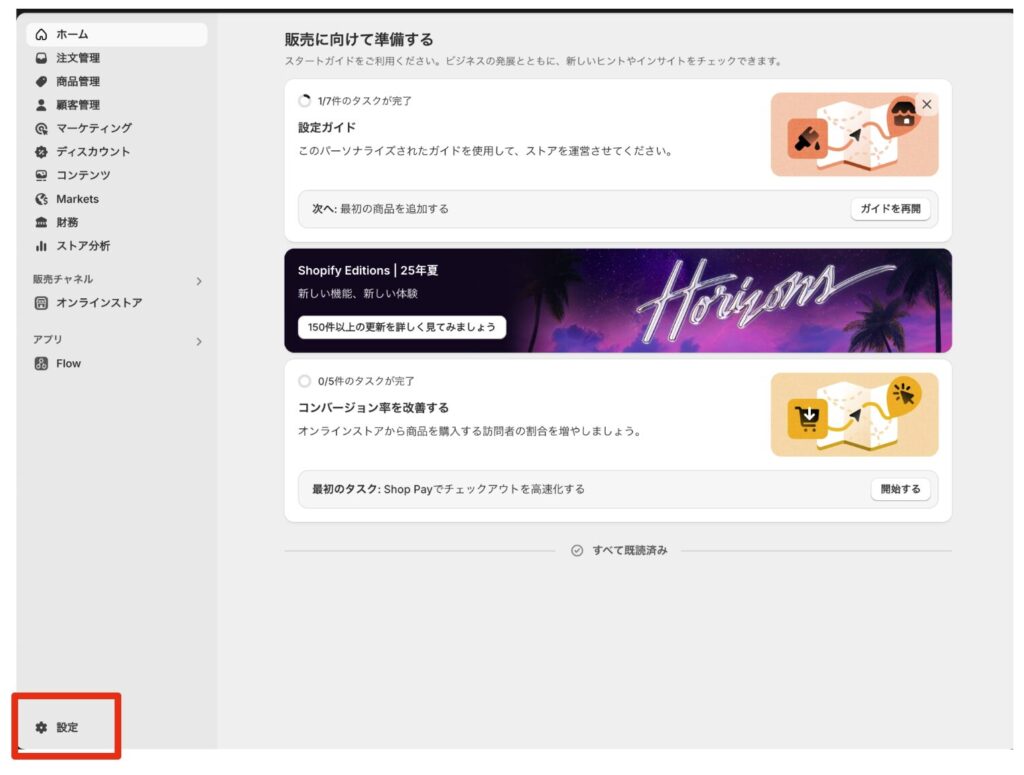This screenshot has width=1024, height=775.
Task: Select Markets in the sidebar
Action: click(117, 199)
